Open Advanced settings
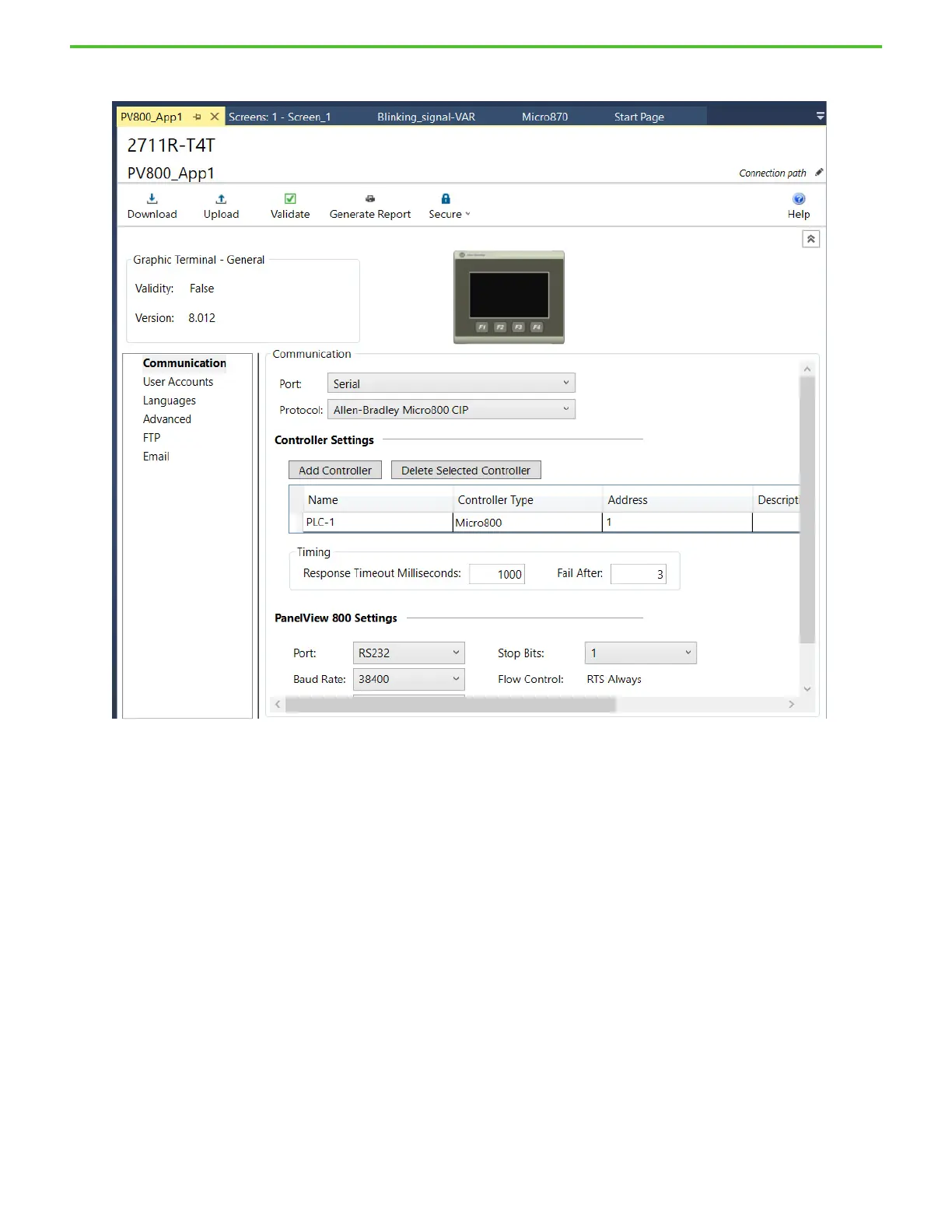The height and width of the screenshot is (1232, 952). [167, 419]
